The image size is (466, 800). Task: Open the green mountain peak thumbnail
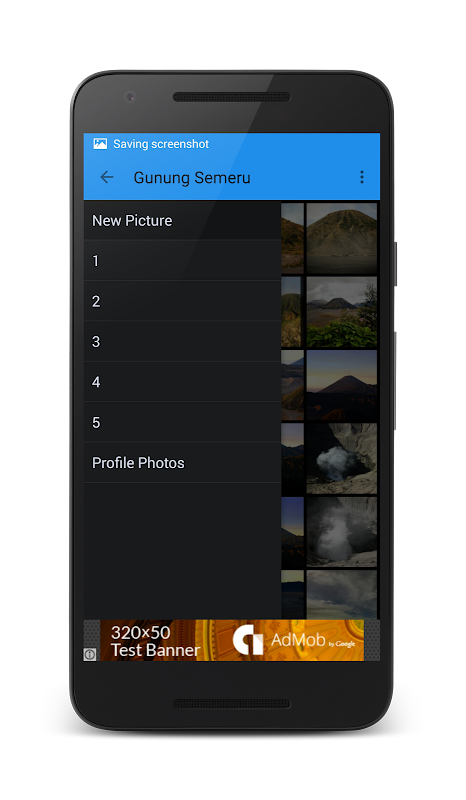(x=341, y=238)
